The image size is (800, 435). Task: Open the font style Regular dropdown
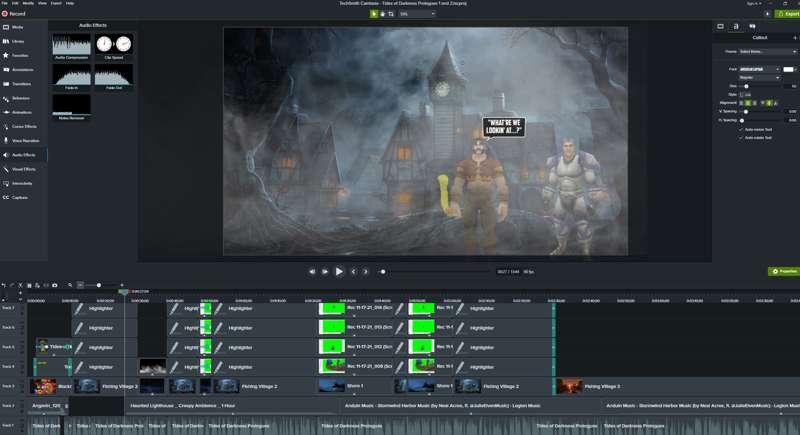[759, 78]
